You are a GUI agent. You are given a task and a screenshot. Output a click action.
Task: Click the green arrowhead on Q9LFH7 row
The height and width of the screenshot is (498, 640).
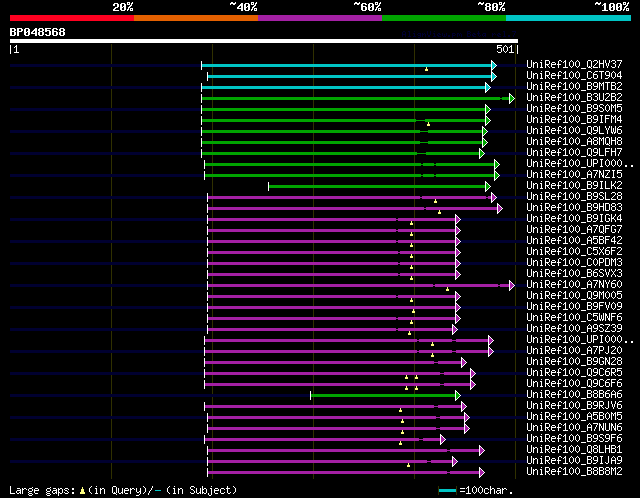tap(482, 153)
